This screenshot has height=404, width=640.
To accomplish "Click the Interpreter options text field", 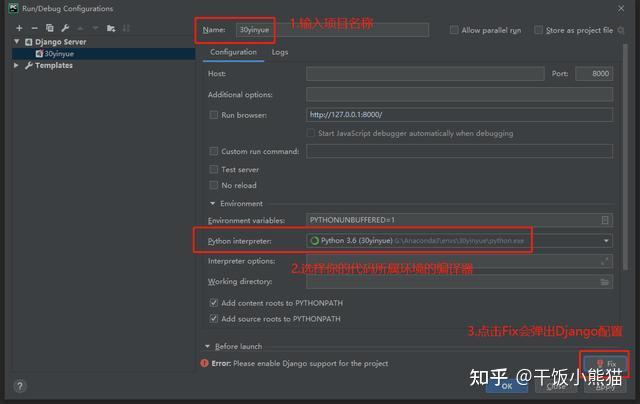I will click(460, 261).
